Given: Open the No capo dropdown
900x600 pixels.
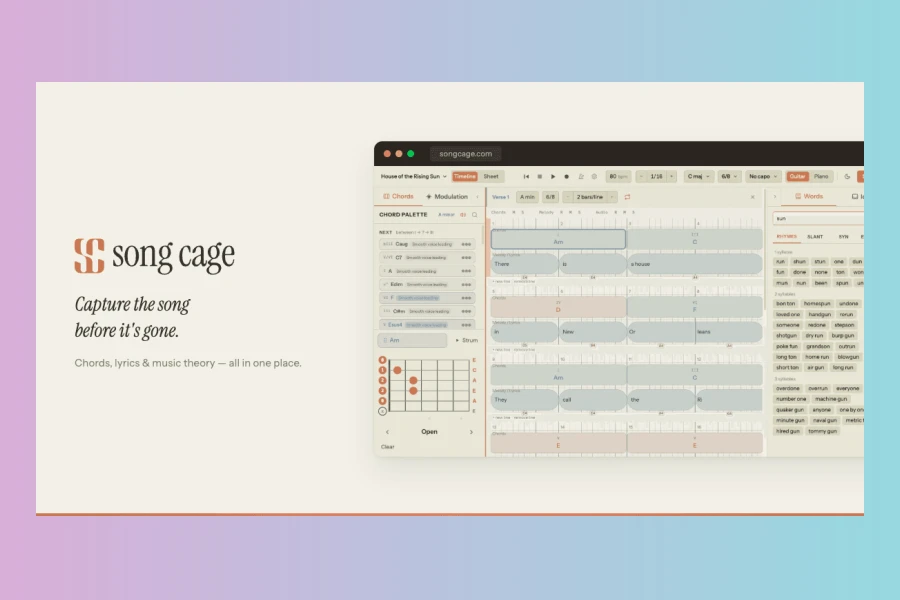Looking at the screenshot, I should click(x=763, y=176).
